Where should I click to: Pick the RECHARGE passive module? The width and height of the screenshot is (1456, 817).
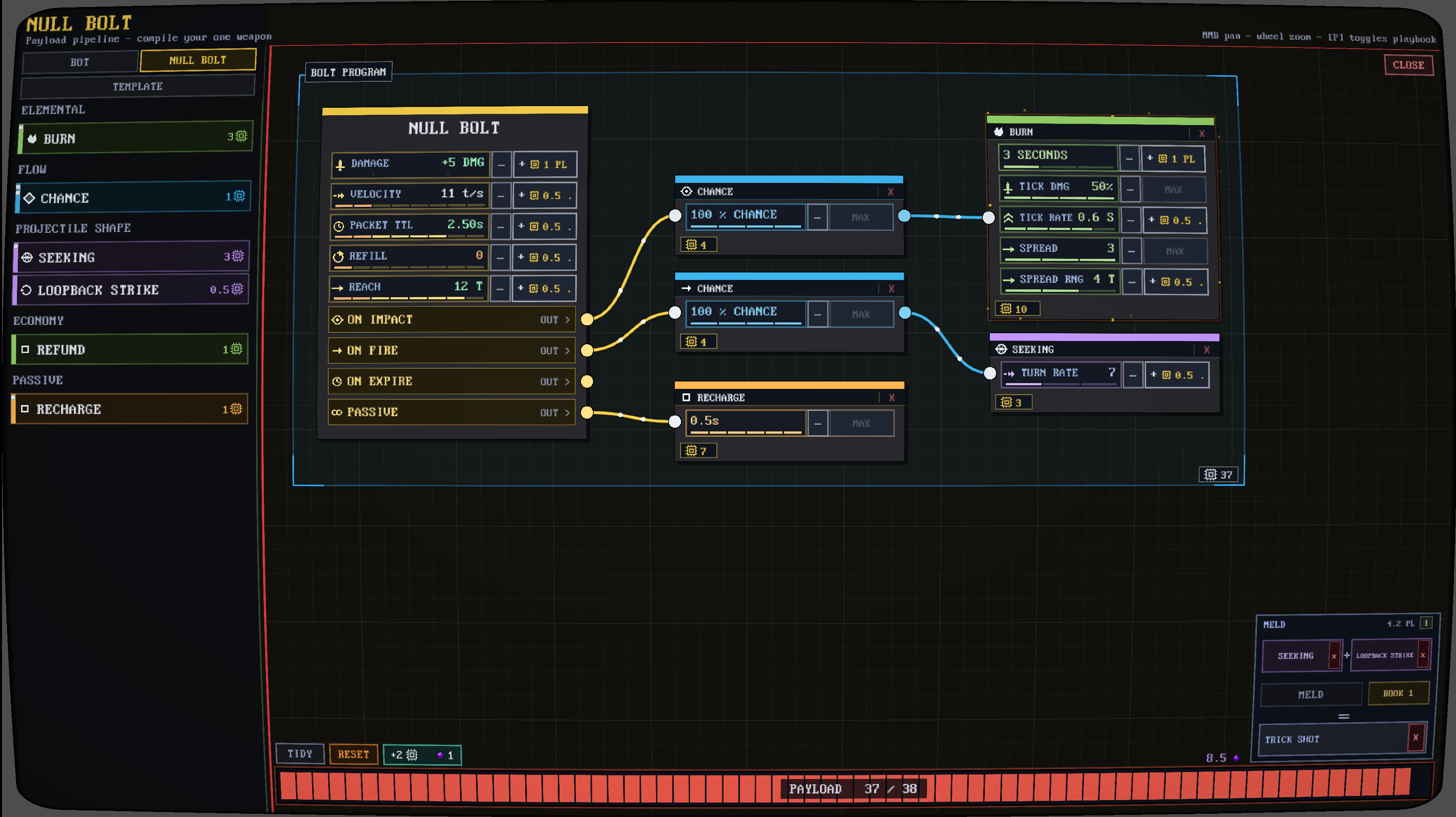click(129, 409)
